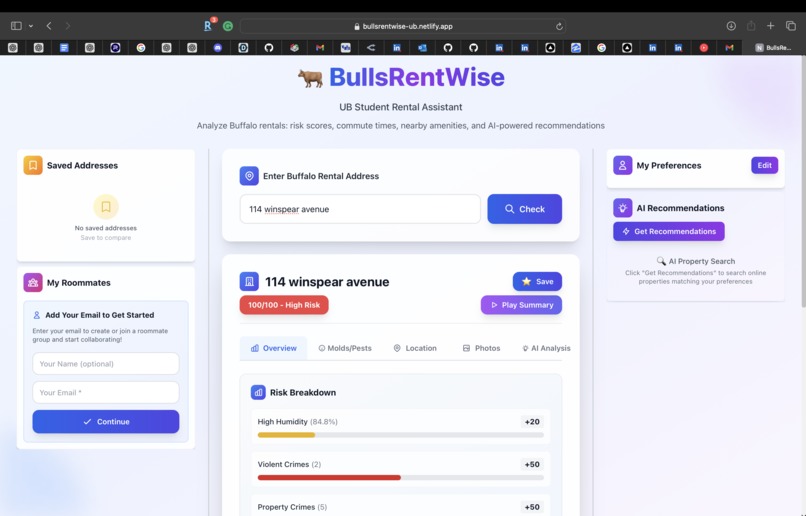
Task: Submit with the Continue button
Action: [106, 421]
